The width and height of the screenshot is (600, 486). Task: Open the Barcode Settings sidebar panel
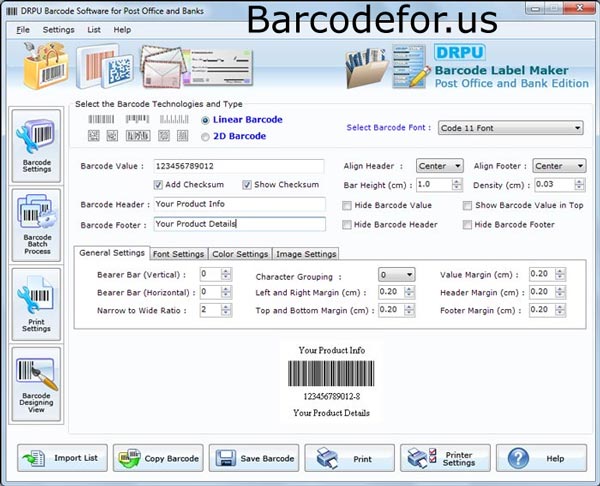tap(36, 145)
